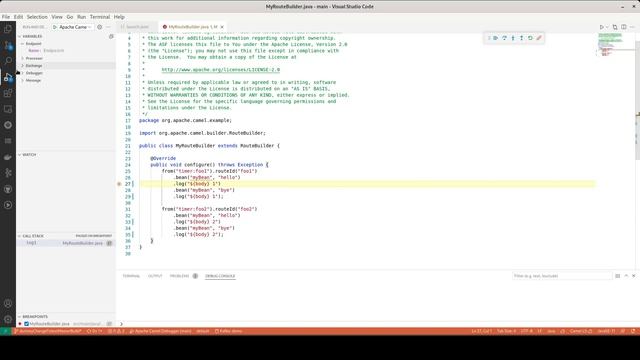This screenshot has height=360, width=640.
Task: Toggle the MyRouteBuilder.java breakpoint checkbox
Action: tap(27, 324)
